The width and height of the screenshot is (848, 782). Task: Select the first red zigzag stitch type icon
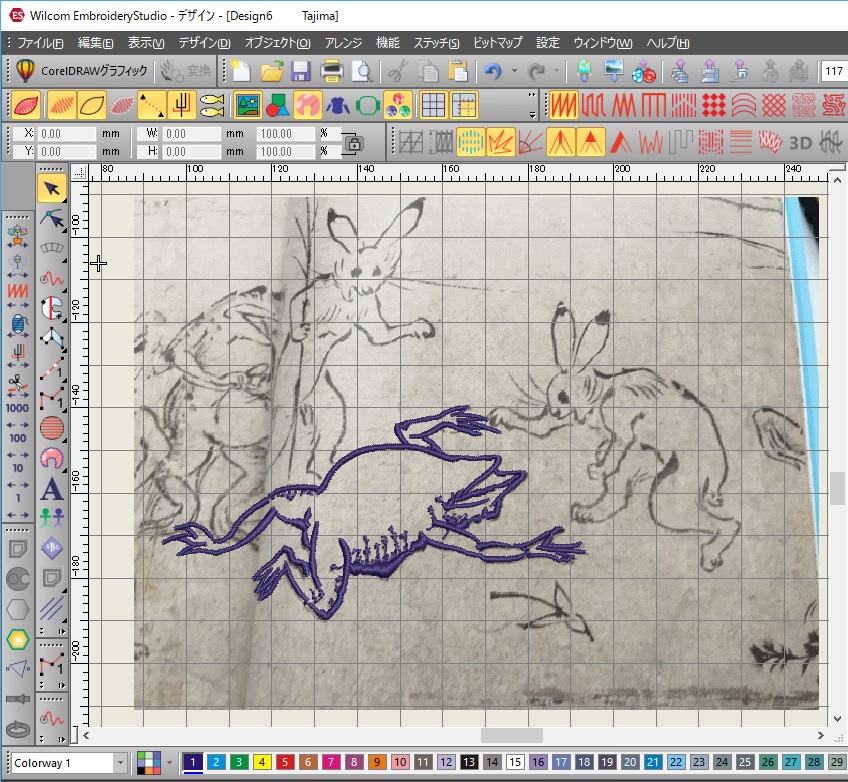click(x=564, y=105)
